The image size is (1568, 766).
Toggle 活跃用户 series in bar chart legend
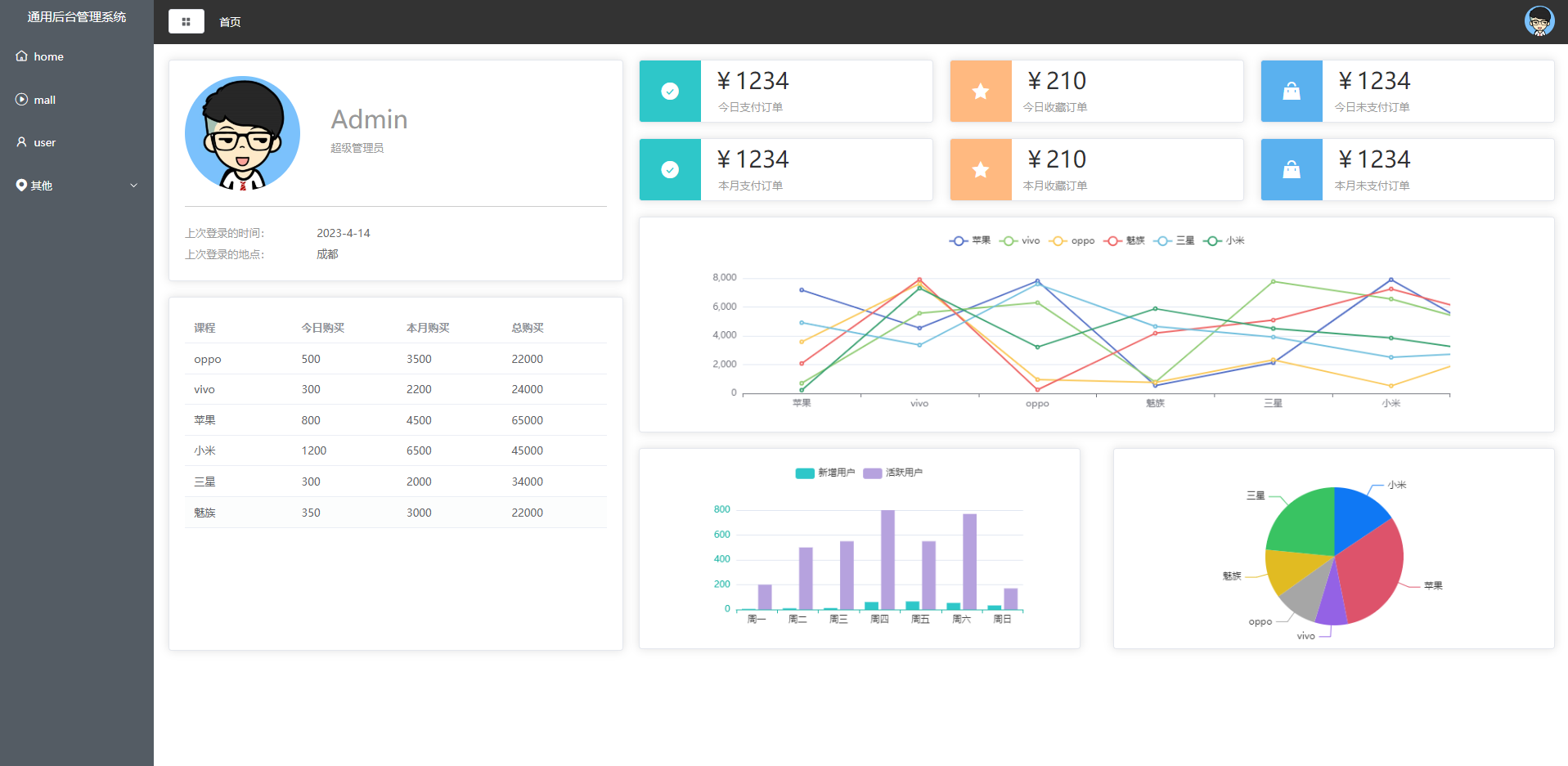pyautogui.click(x=893, y=473)
